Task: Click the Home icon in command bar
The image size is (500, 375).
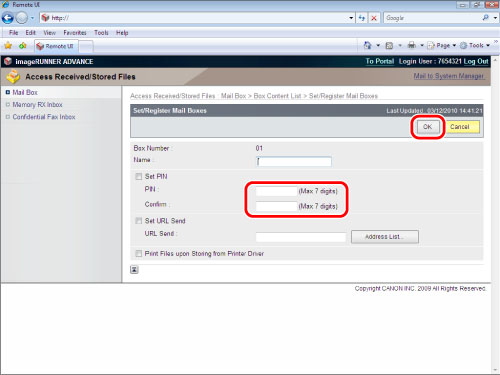Action: point(367,45)
